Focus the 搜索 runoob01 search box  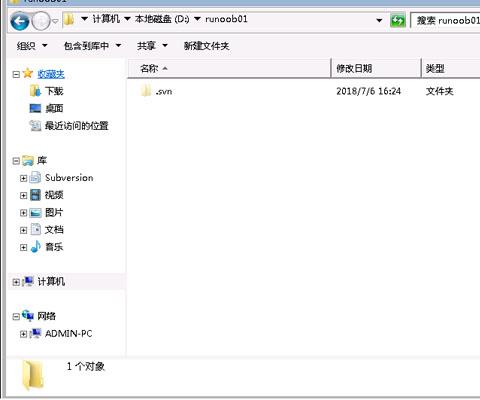tap(445, 21)
